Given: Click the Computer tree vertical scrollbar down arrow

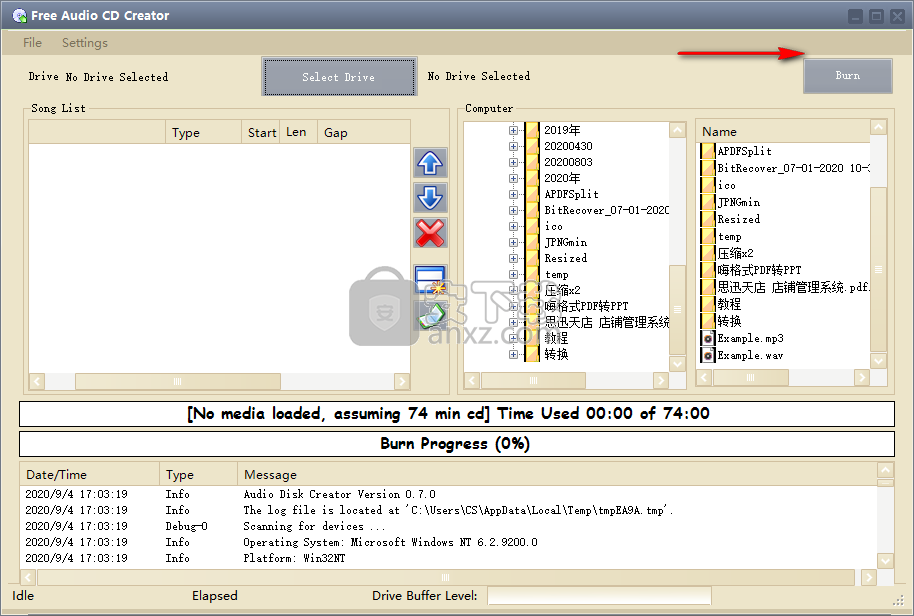Looking at the screenshot, I should (677, 363).
